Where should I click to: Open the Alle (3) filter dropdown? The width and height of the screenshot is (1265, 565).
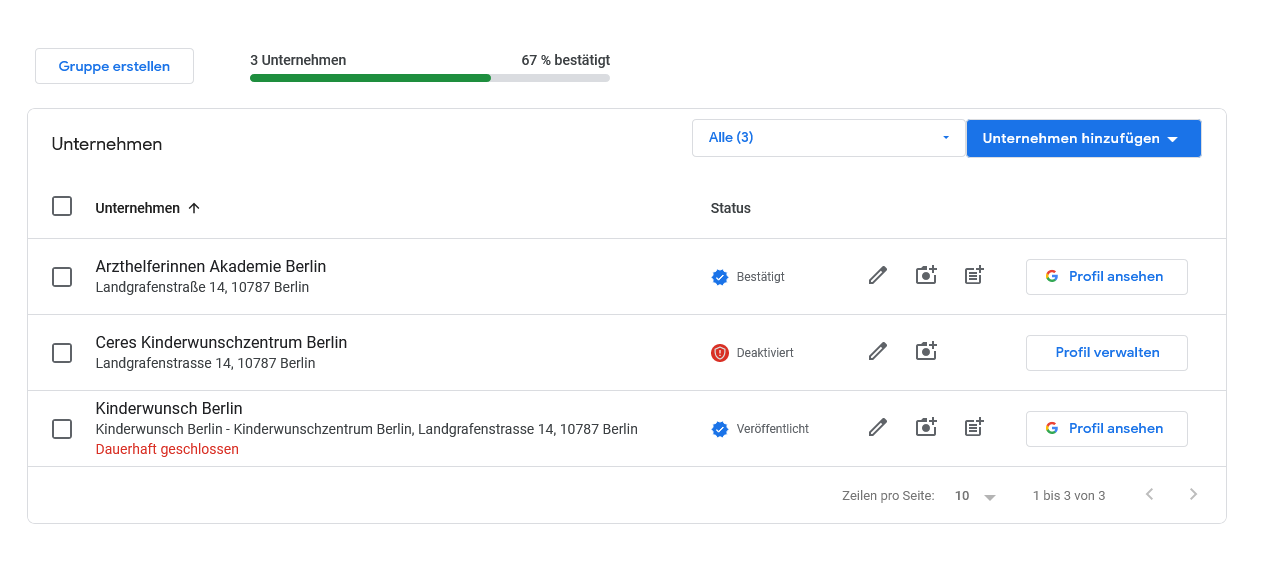coord(828,138)
